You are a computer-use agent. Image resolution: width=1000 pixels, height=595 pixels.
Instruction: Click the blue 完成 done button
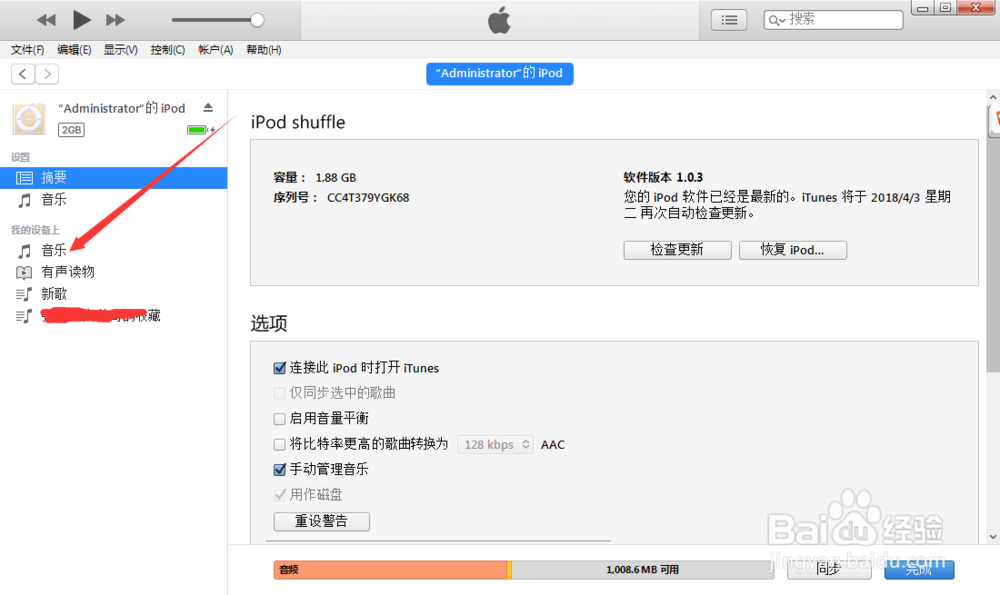(919, 569)
